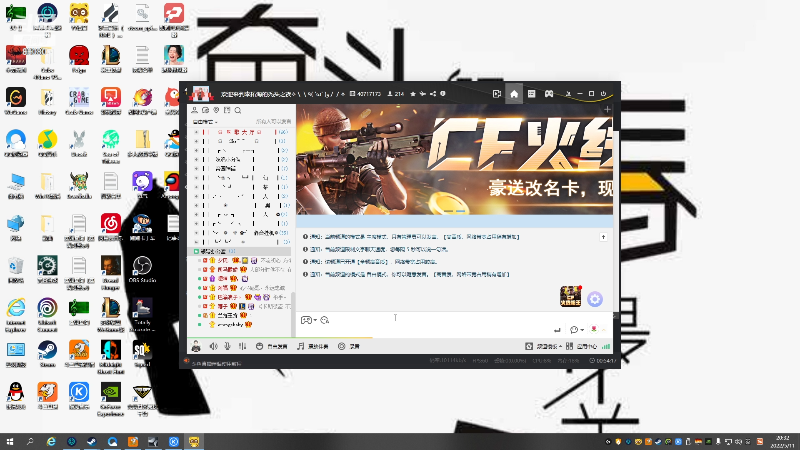The width and height of the screenshot is (800, 450).
Task: Click the music note accompaniment button
Action: (x=313, y=346)
